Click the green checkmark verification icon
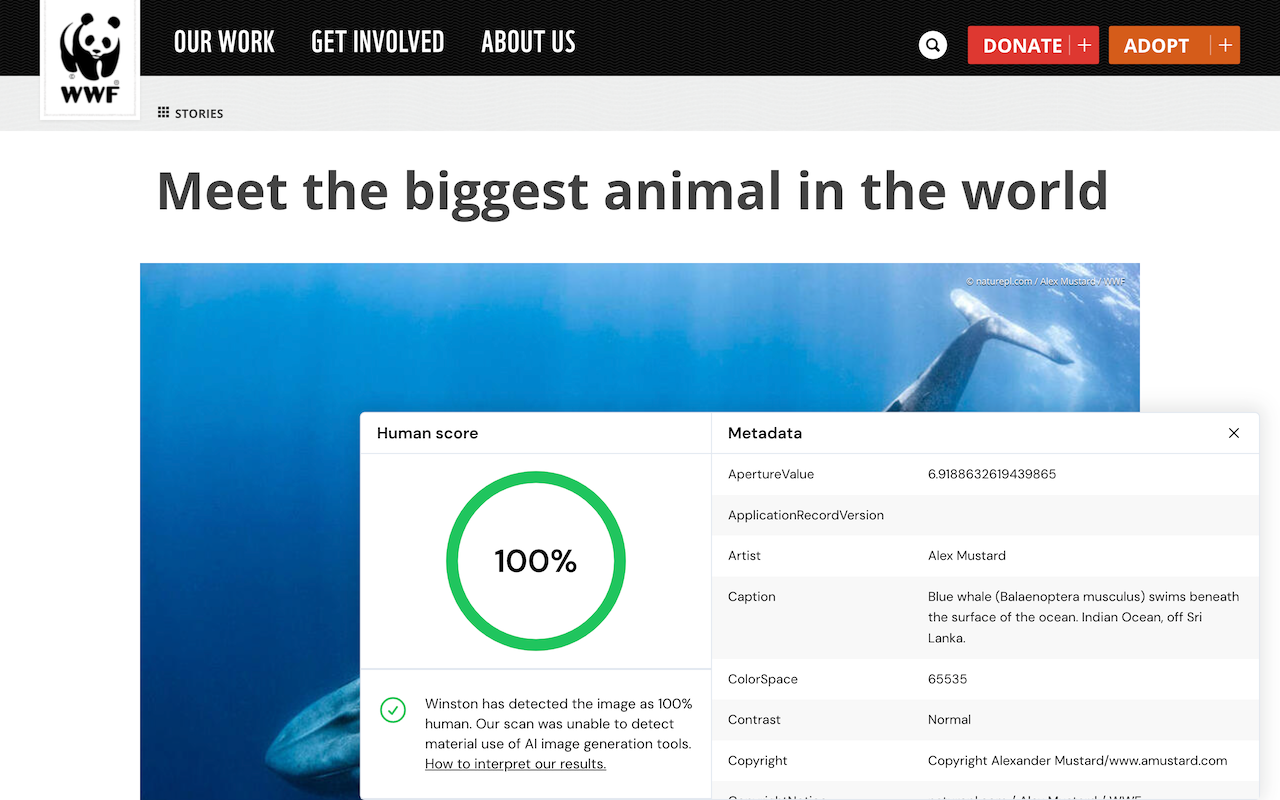This screenshot has height=800, width=1280. click(392, 710)
